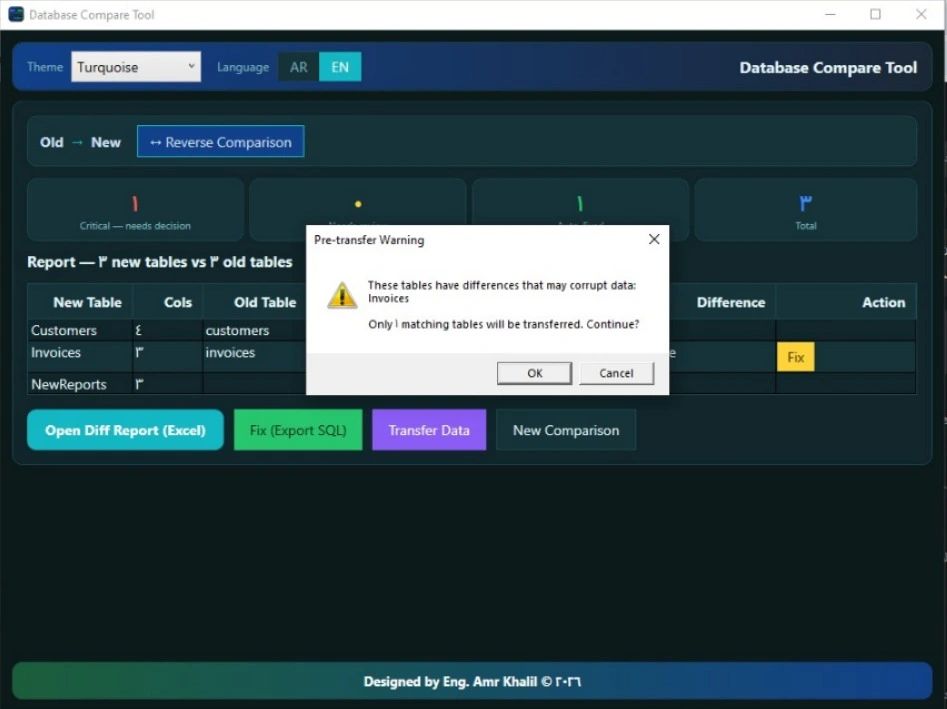
Task: Maximize the Database Compare Tool window
Action: 875,14
